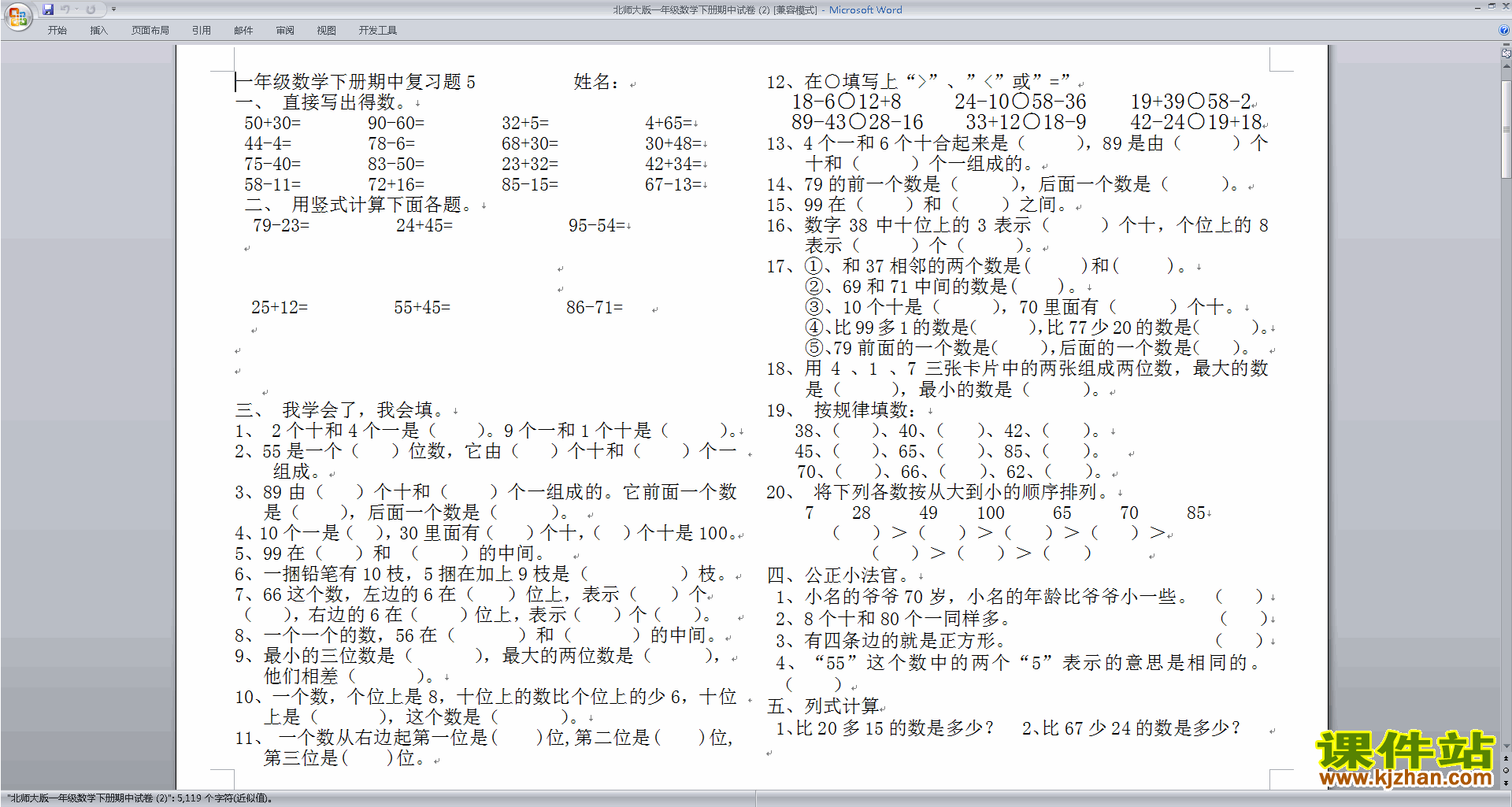This screenshot has width=1512, height=807.
Task: Switch to the 引用 tab
Action: (x=202, y=31)
